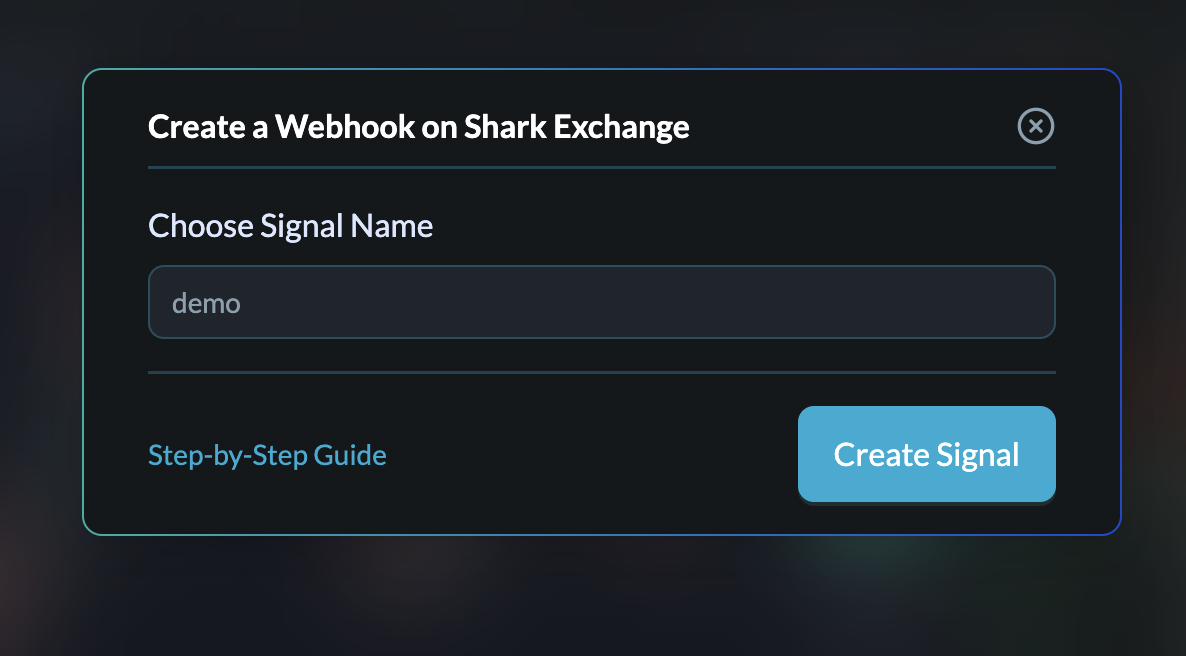Place cursor in the Choose Signal Name box

601,302
